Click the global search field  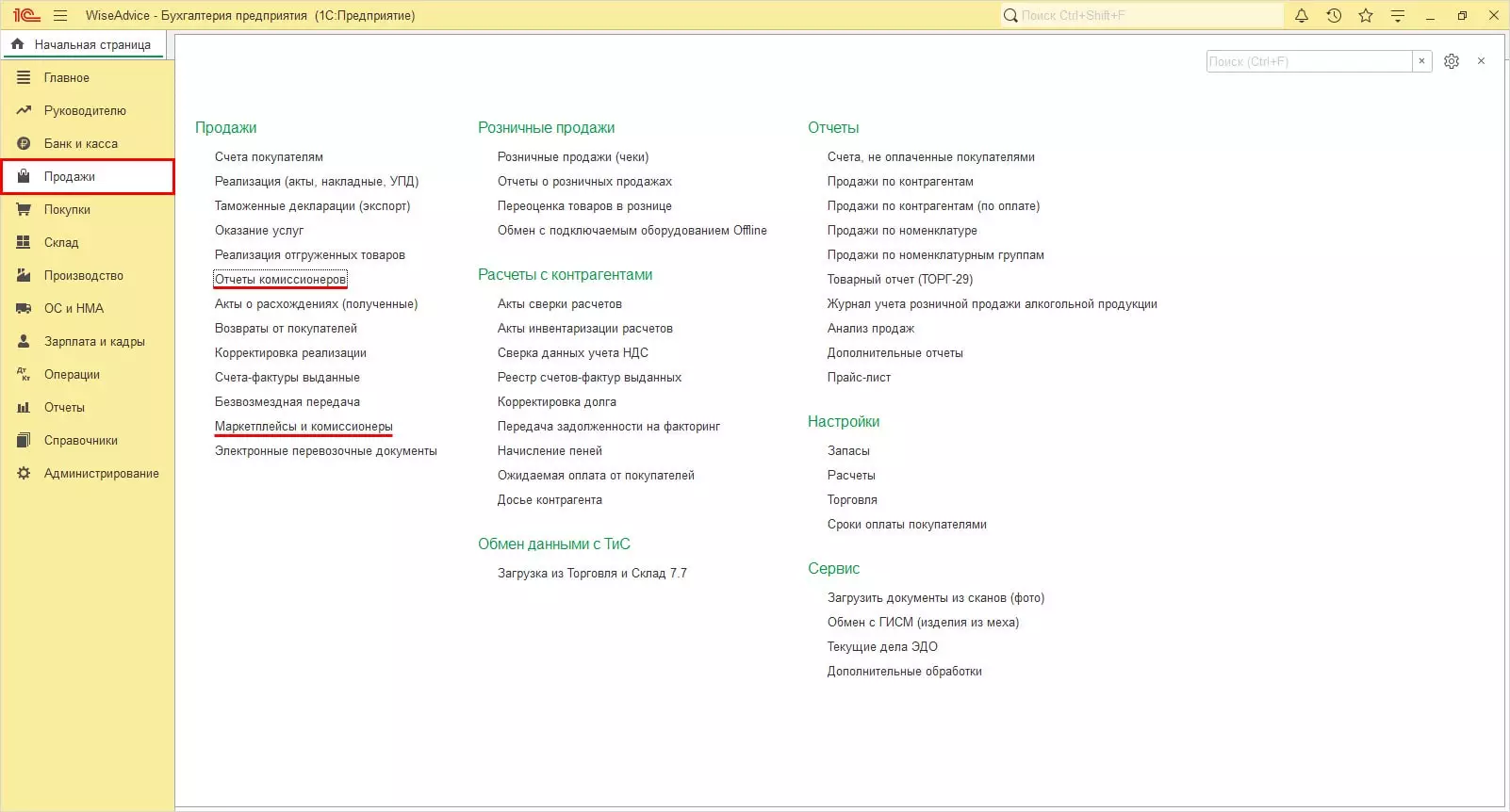(x=1141, y=15)
